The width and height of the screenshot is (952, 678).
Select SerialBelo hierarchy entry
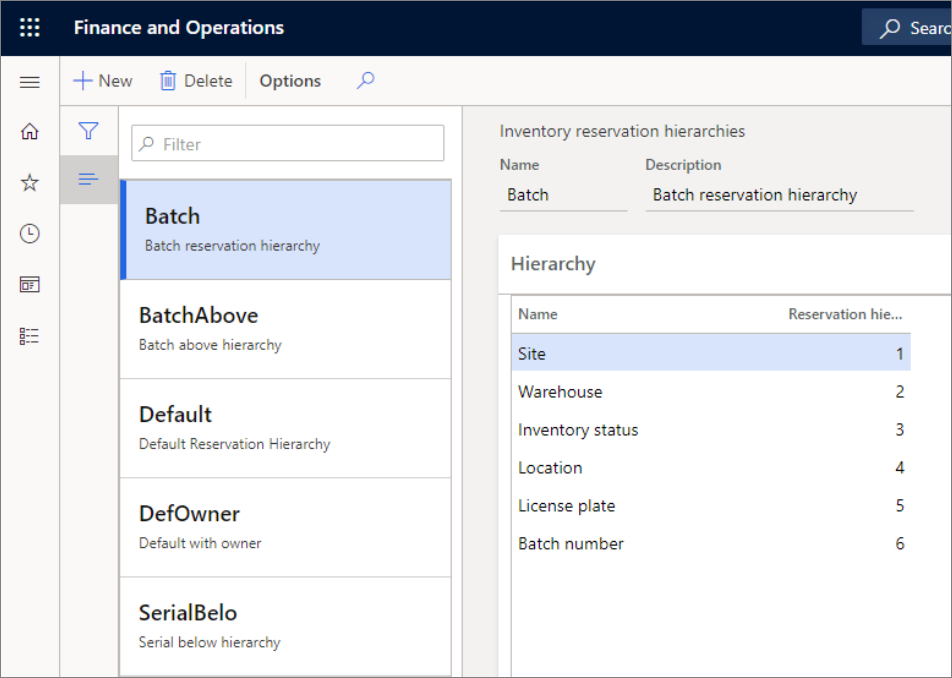286,626
